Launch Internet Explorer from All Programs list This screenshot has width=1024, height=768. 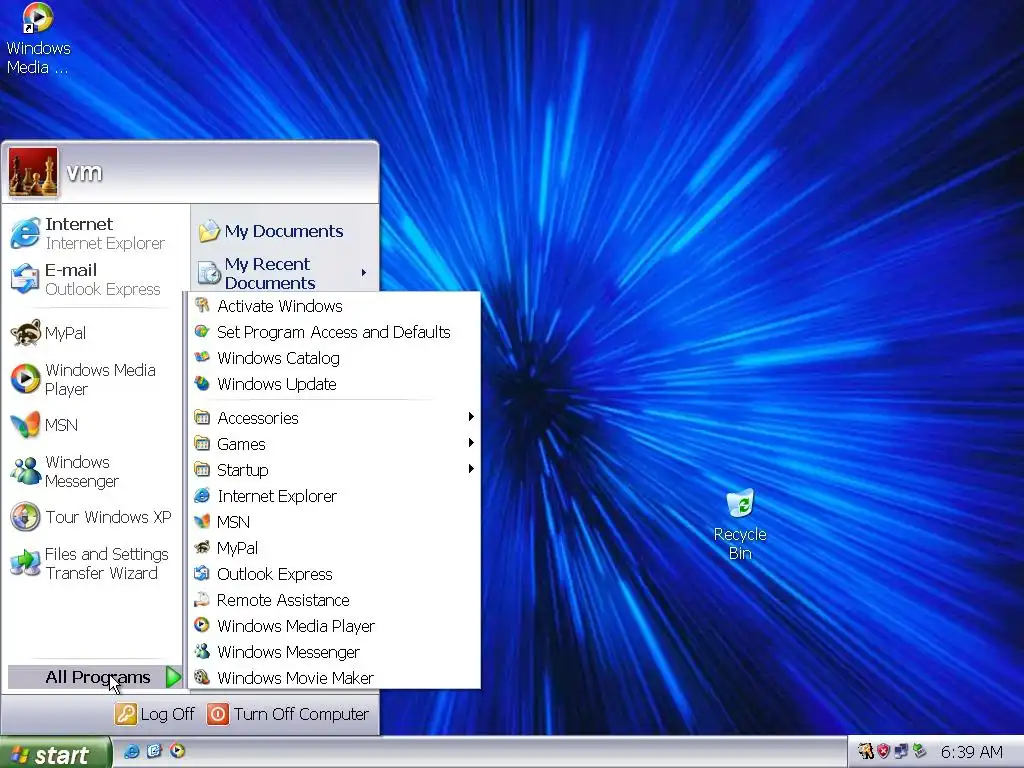334,496
